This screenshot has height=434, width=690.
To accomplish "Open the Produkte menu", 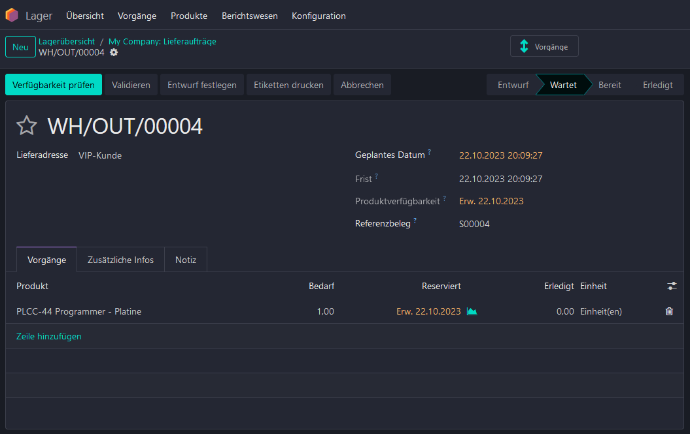I will click(x=189, y=16).
